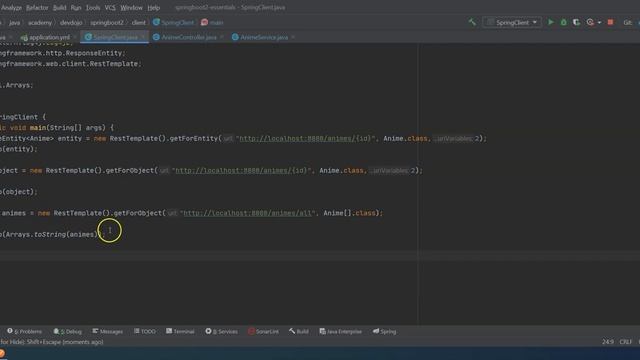
Task: Click the Arrays import line
Action: (x=17, y=85)
